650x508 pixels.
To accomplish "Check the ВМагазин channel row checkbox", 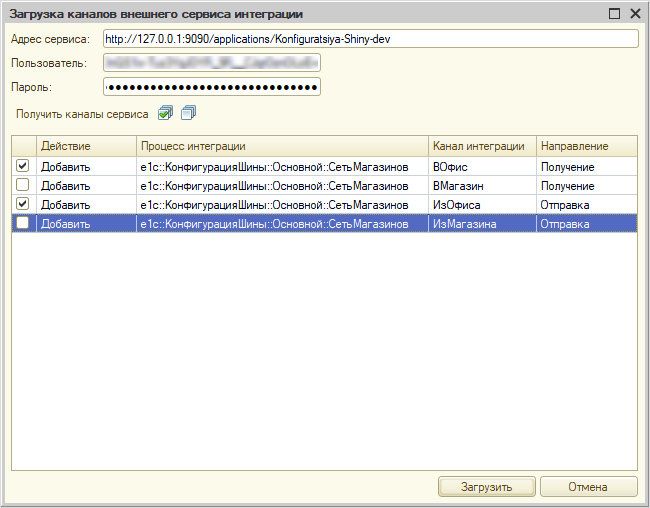I will click(23, 185).
